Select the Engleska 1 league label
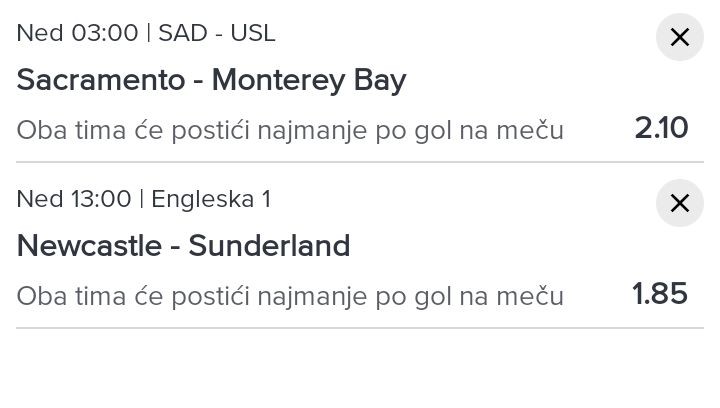720x408 pixels. [211, 199]
